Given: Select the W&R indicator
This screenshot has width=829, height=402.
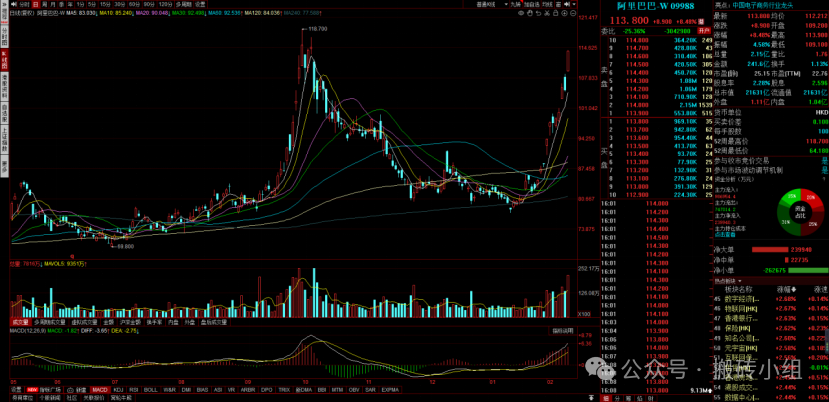Looking at the screenshot, I should (x=170, y=389).
